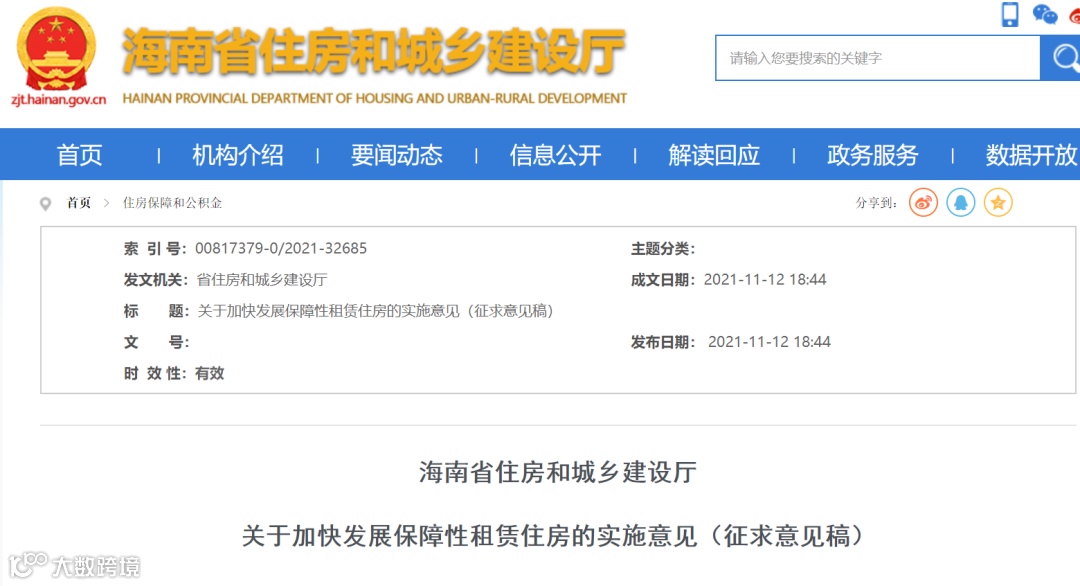Image resolution: width=1080 pixels, height=586 pixels.
Task: Go to 住房保障和公积金 breadcrumb link
Action: pyautogui.click(x=172, y=202)
